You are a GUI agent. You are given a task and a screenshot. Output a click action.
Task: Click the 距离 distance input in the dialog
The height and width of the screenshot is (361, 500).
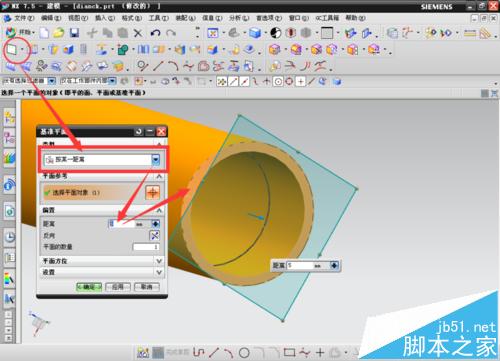[122, 224]
